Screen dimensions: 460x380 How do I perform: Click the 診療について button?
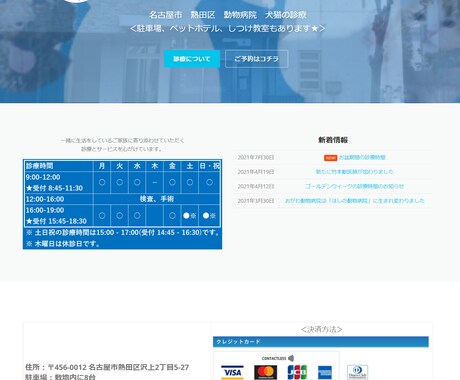click(192, 59)
